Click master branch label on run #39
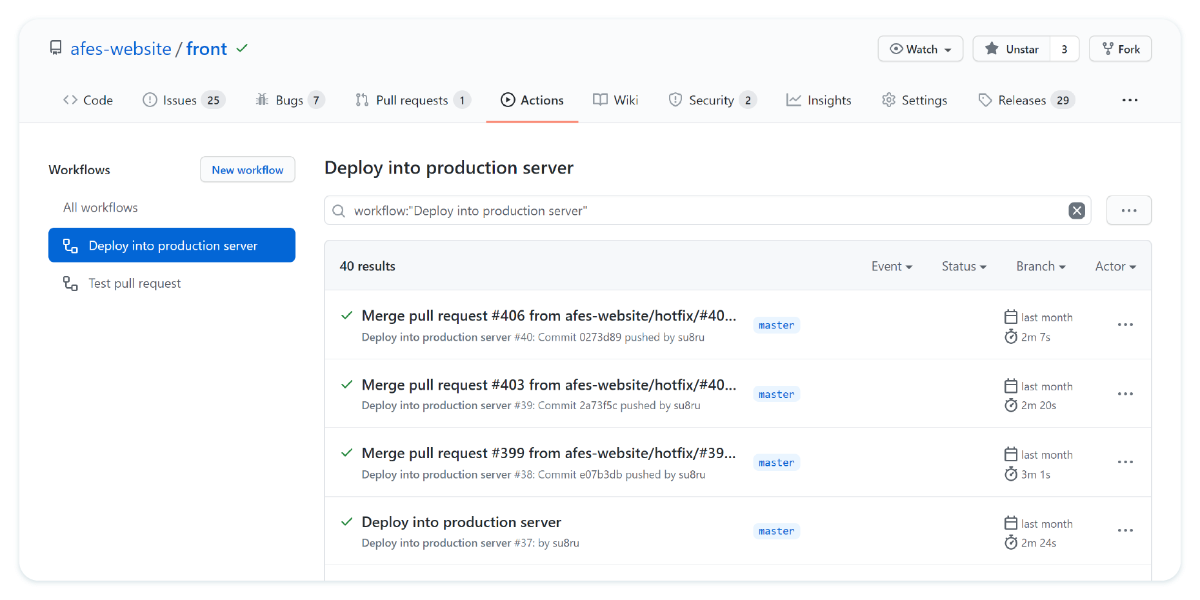1200x600 pixels. (x=776, y=394)
